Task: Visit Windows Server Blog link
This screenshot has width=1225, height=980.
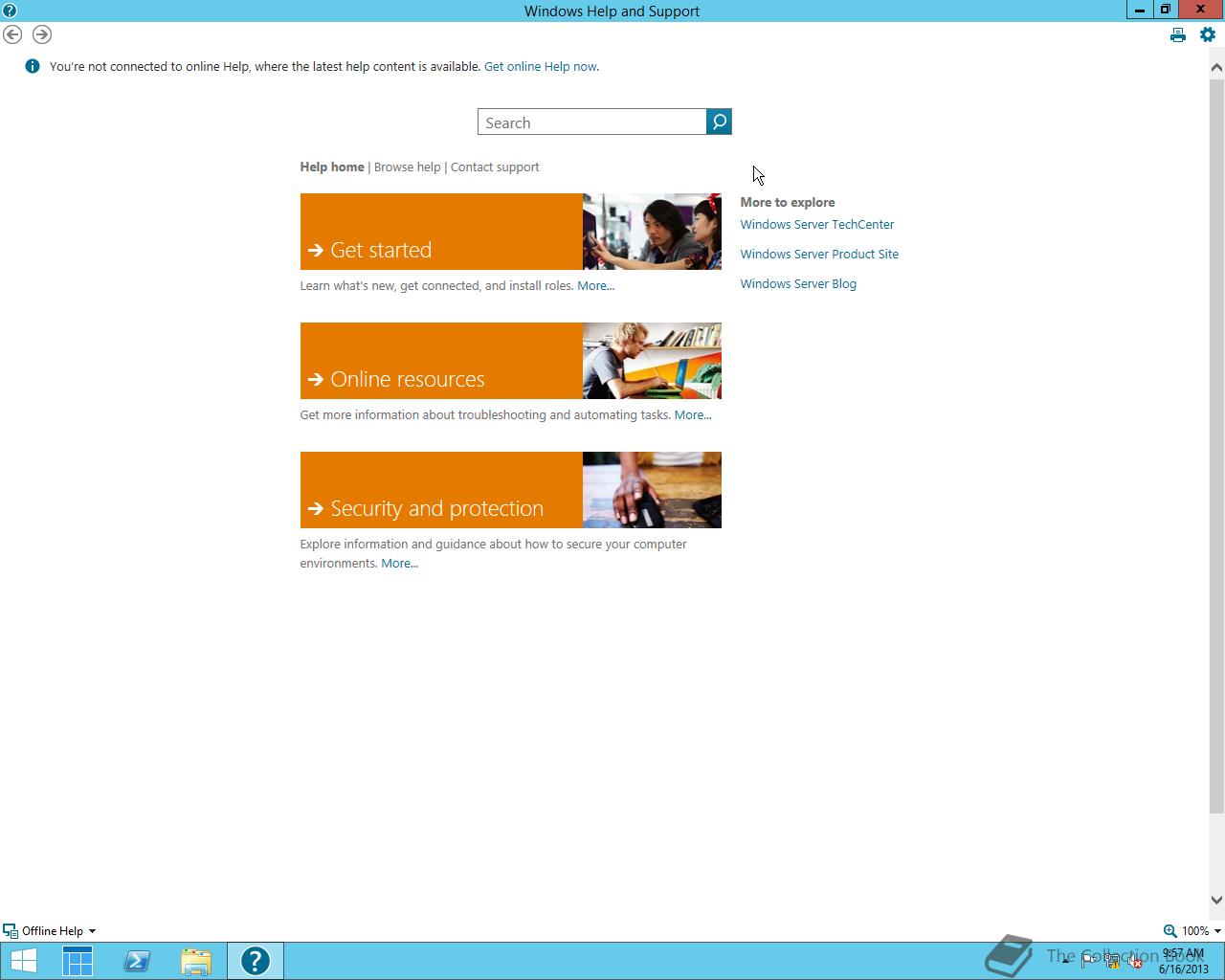Action: point(798,283)
